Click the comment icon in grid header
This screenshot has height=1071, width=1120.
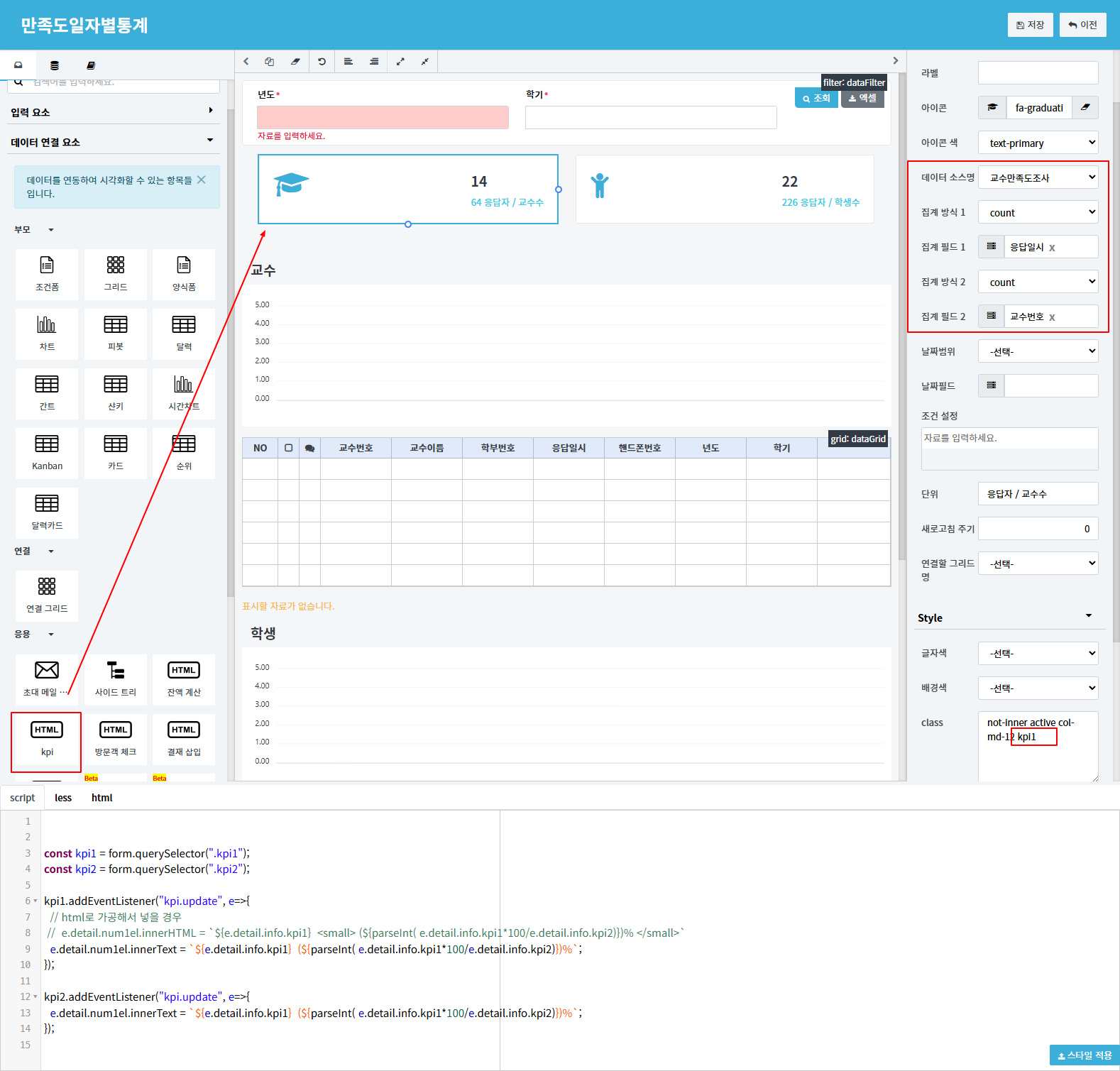[309, 449]
